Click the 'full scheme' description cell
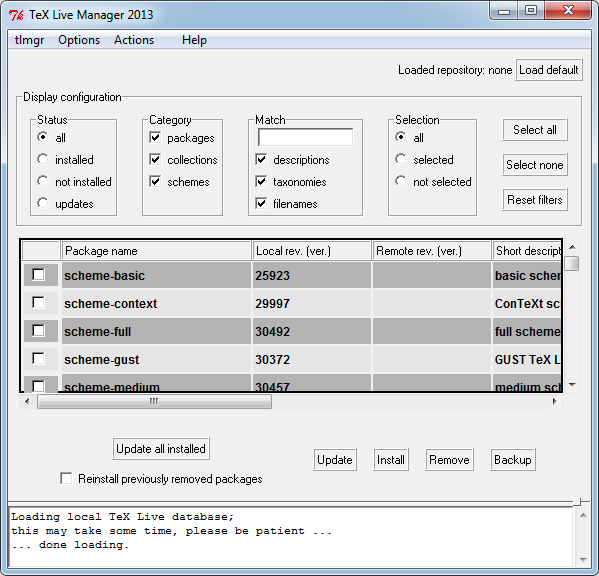The image size is (599, 576). tap(527, 331)
